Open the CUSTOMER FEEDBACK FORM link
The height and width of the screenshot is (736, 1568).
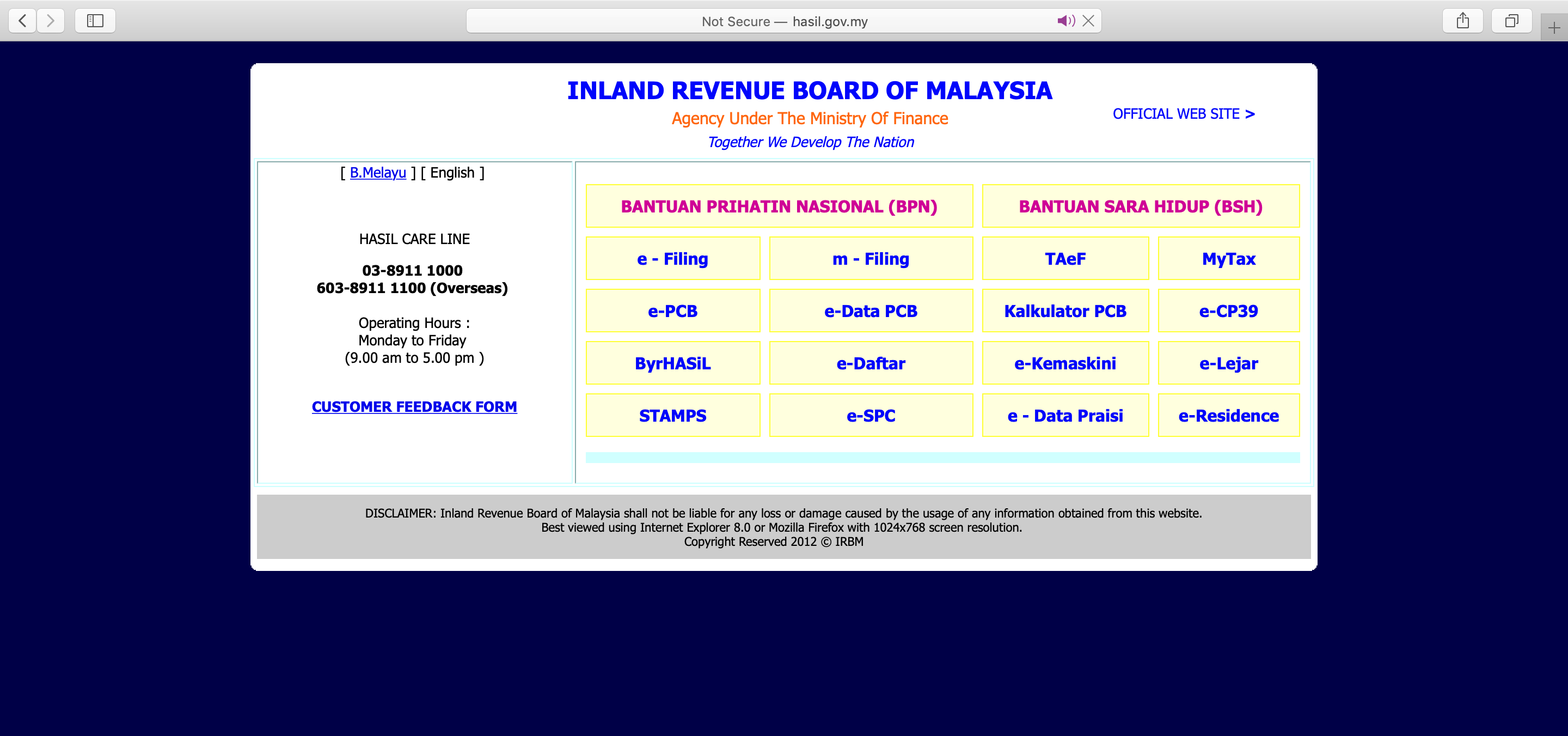tap(414, 406)
